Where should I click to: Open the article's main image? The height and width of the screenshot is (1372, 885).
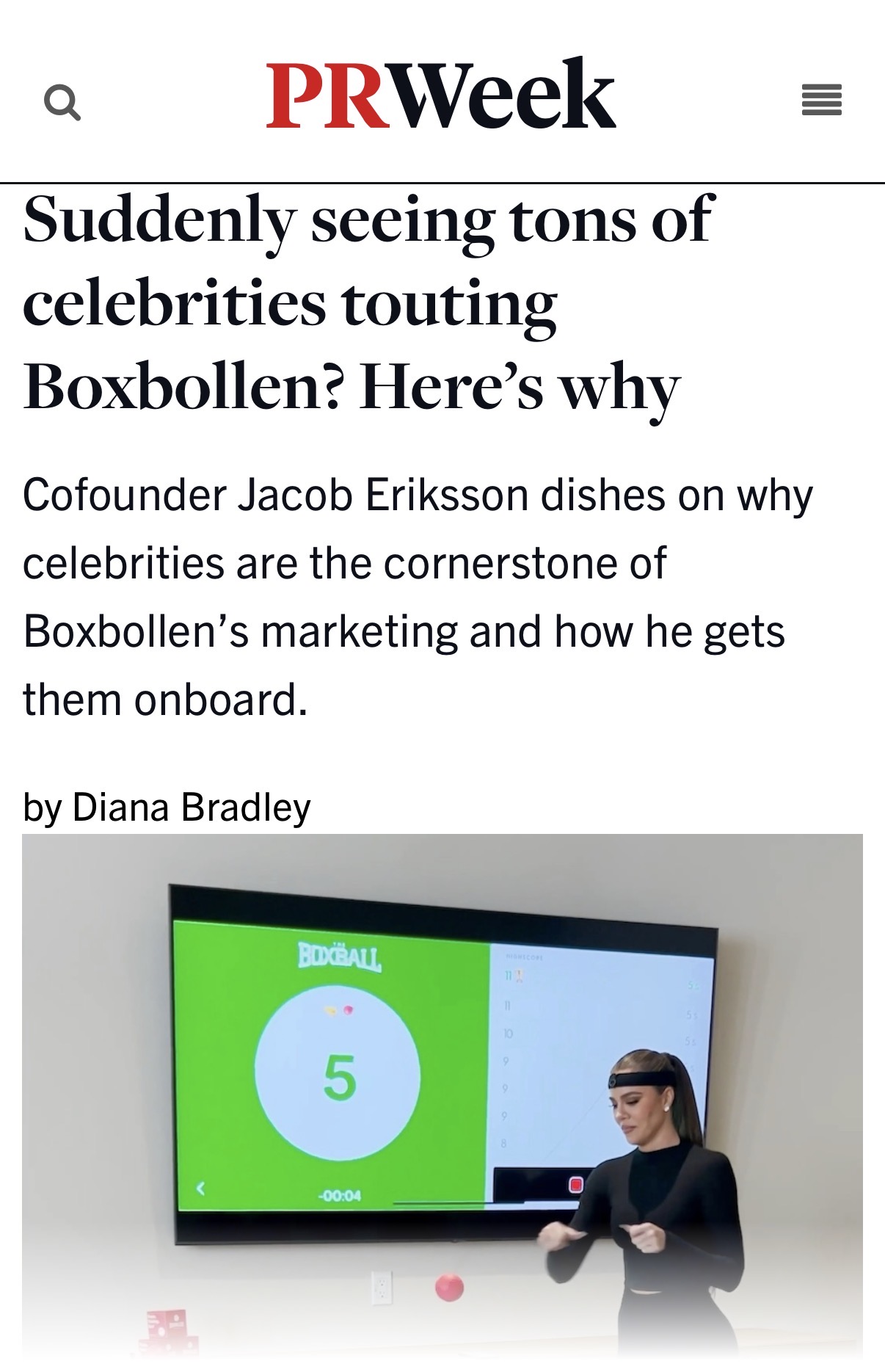click(x=442, y=1095)
